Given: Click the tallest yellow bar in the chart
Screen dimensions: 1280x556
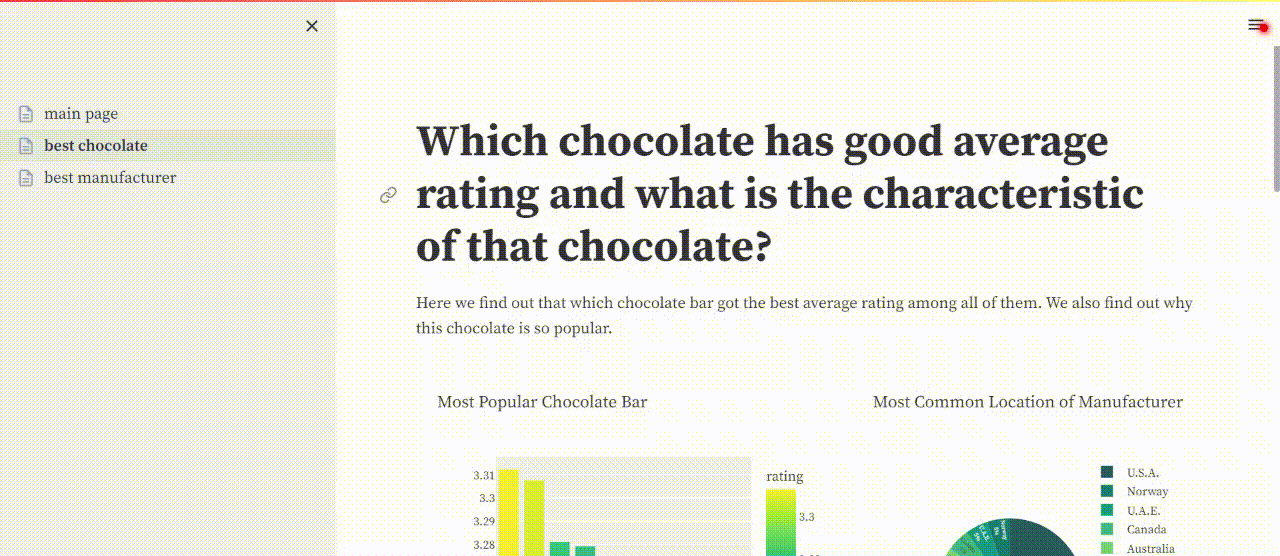Looking at the screenshot, I should click(508, 512).
